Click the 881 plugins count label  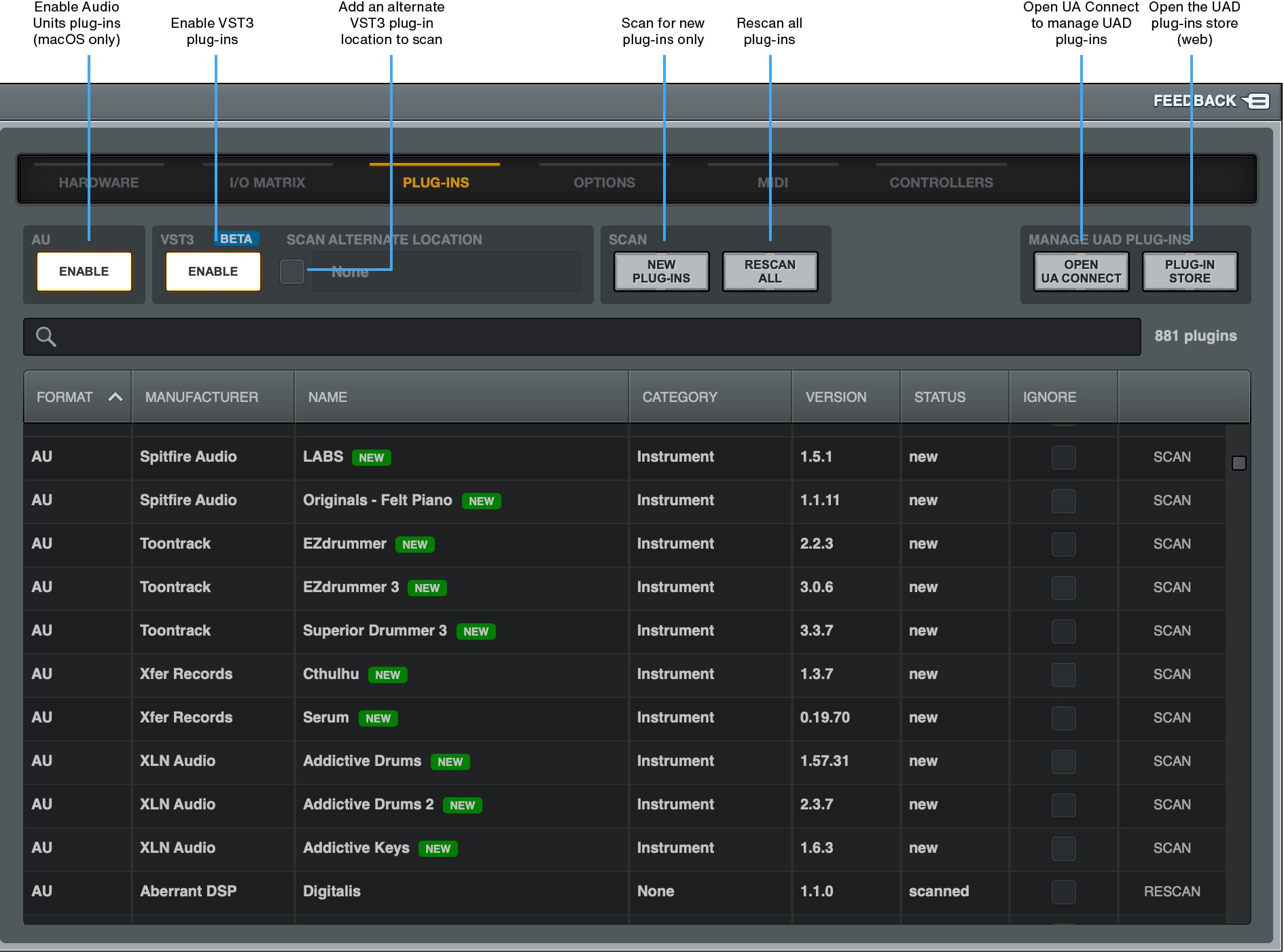point(1196,336)
